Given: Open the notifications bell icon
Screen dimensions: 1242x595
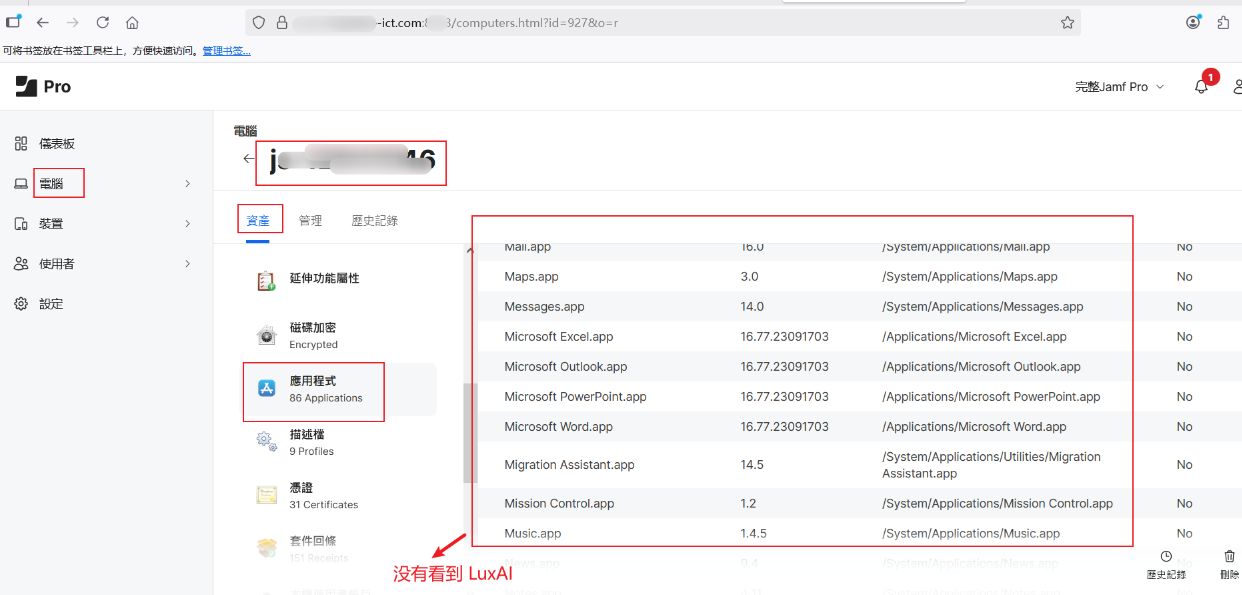Looking at the screenshot, I should (x=1201, y=87).
